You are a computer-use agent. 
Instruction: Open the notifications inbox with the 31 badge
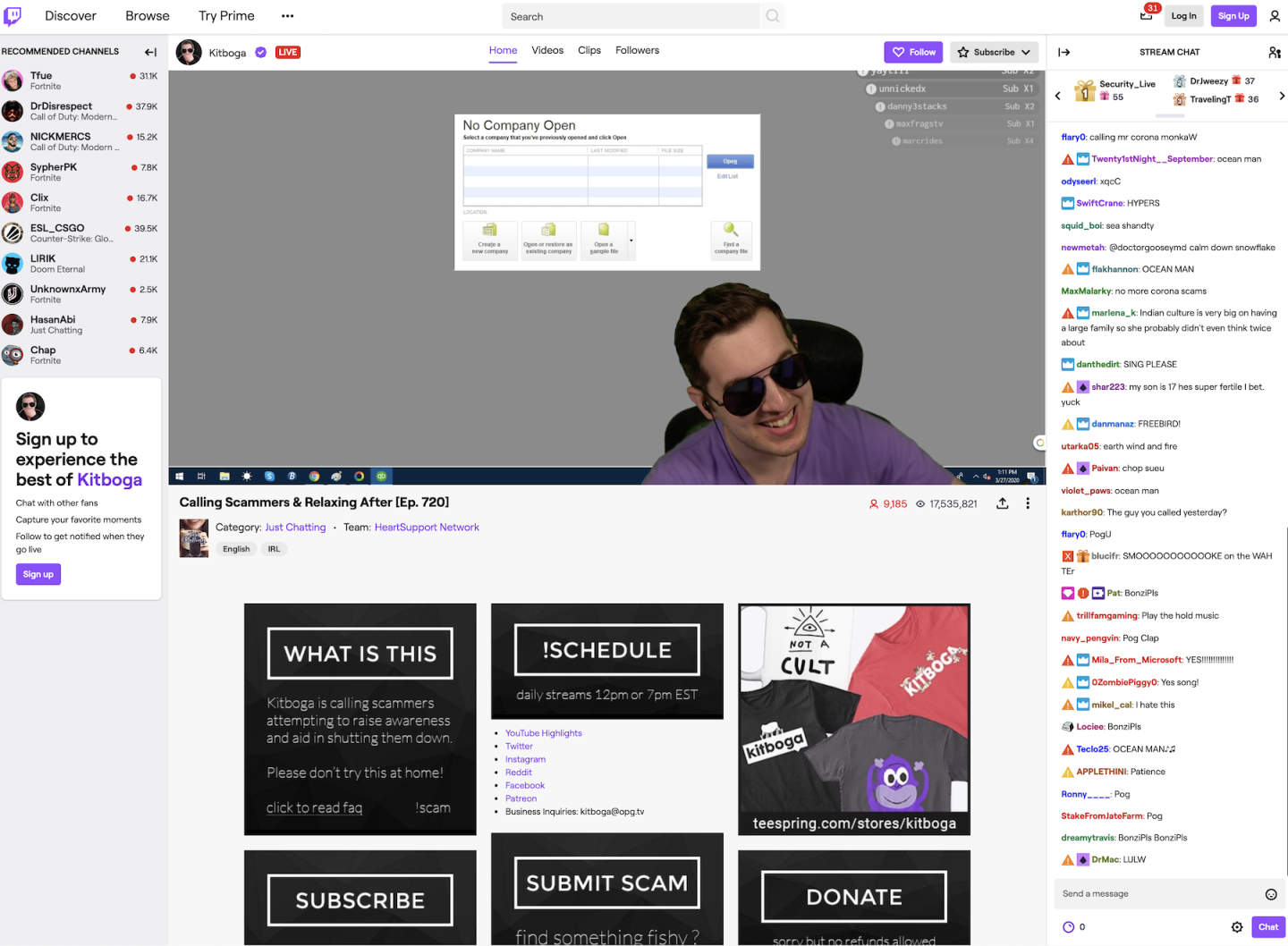tap(1147, 15)
